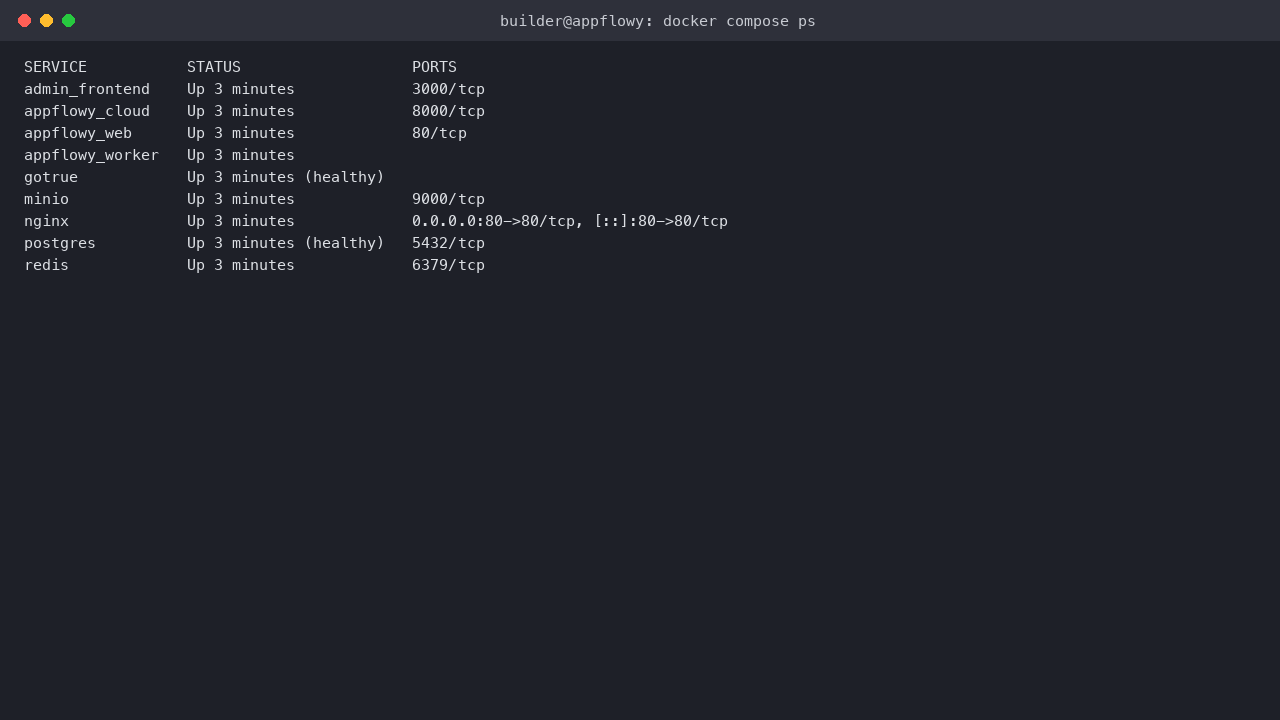Click the PORTS column header

point(434,67)
